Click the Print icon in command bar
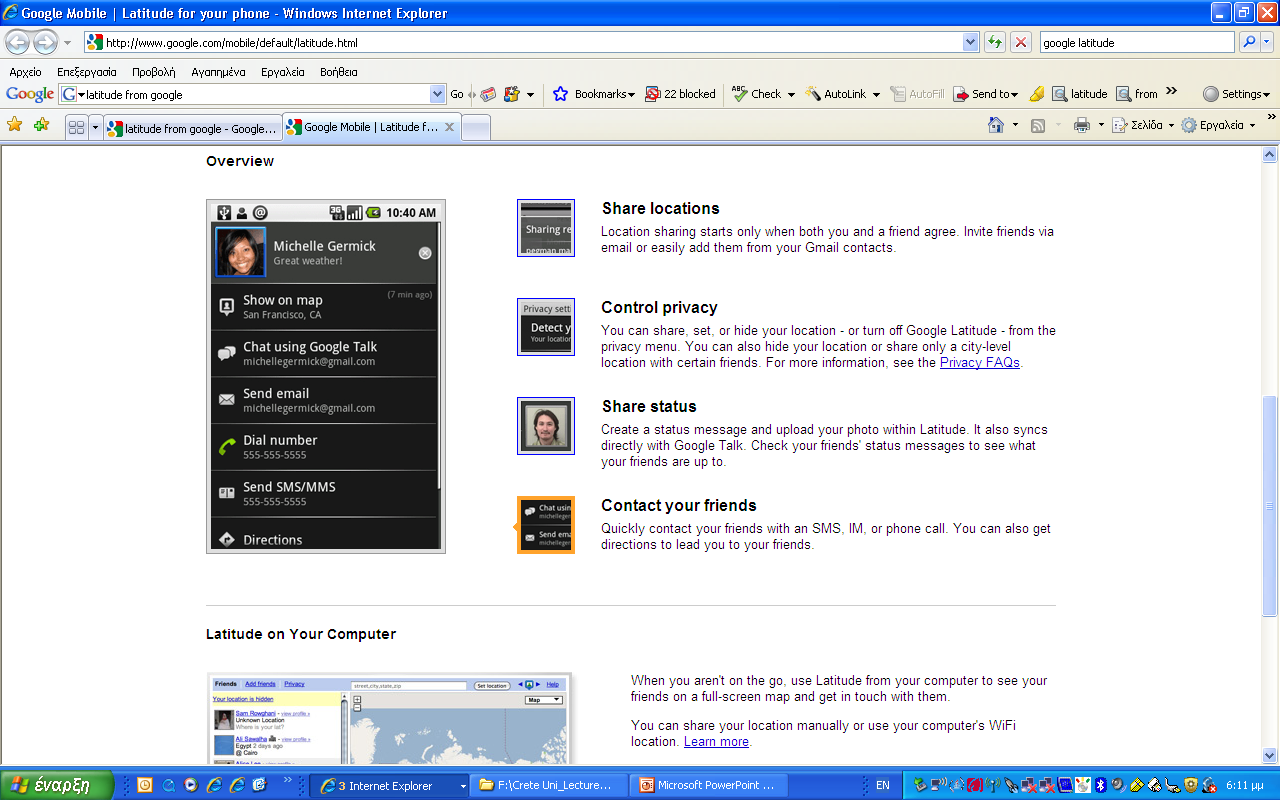 click(x=1081, y=125)
